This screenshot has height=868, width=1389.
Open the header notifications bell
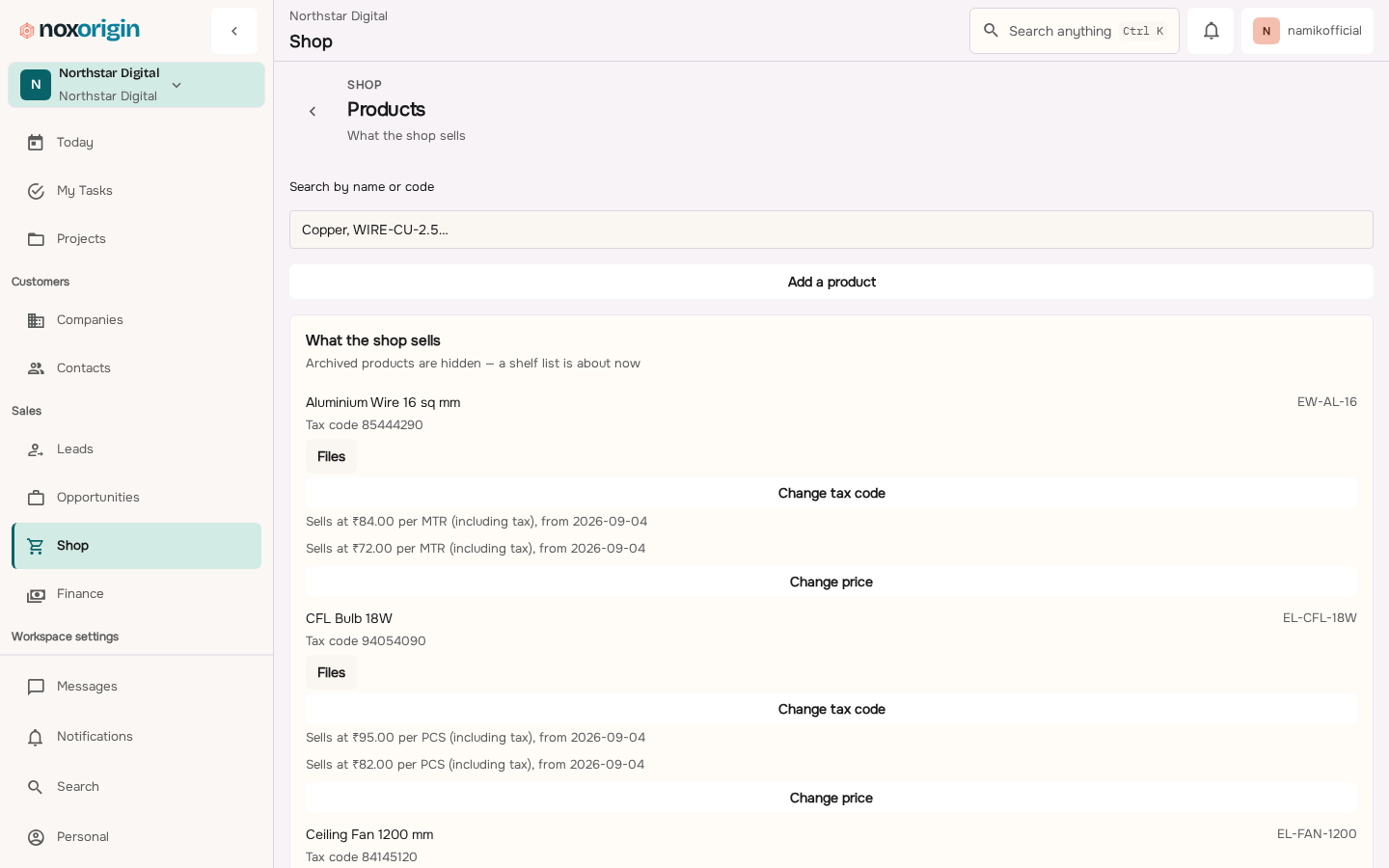1211,31
